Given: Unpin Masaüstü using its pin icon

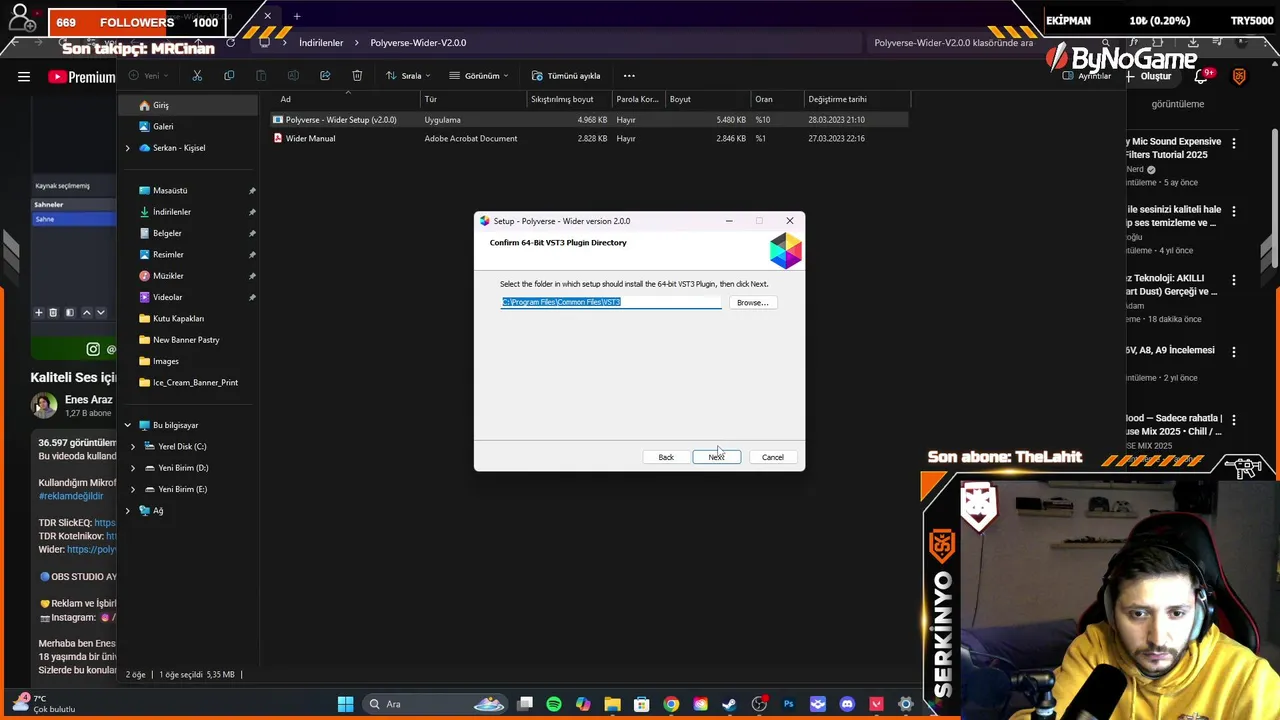Looking at the screenshot, I should click(252, 191).
